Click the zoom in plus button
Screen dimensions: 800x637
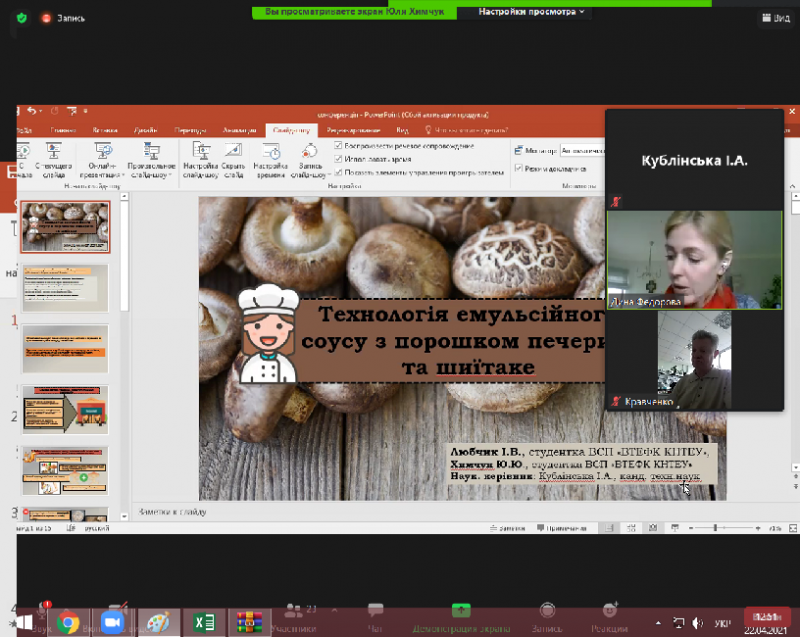click(758, 528)
